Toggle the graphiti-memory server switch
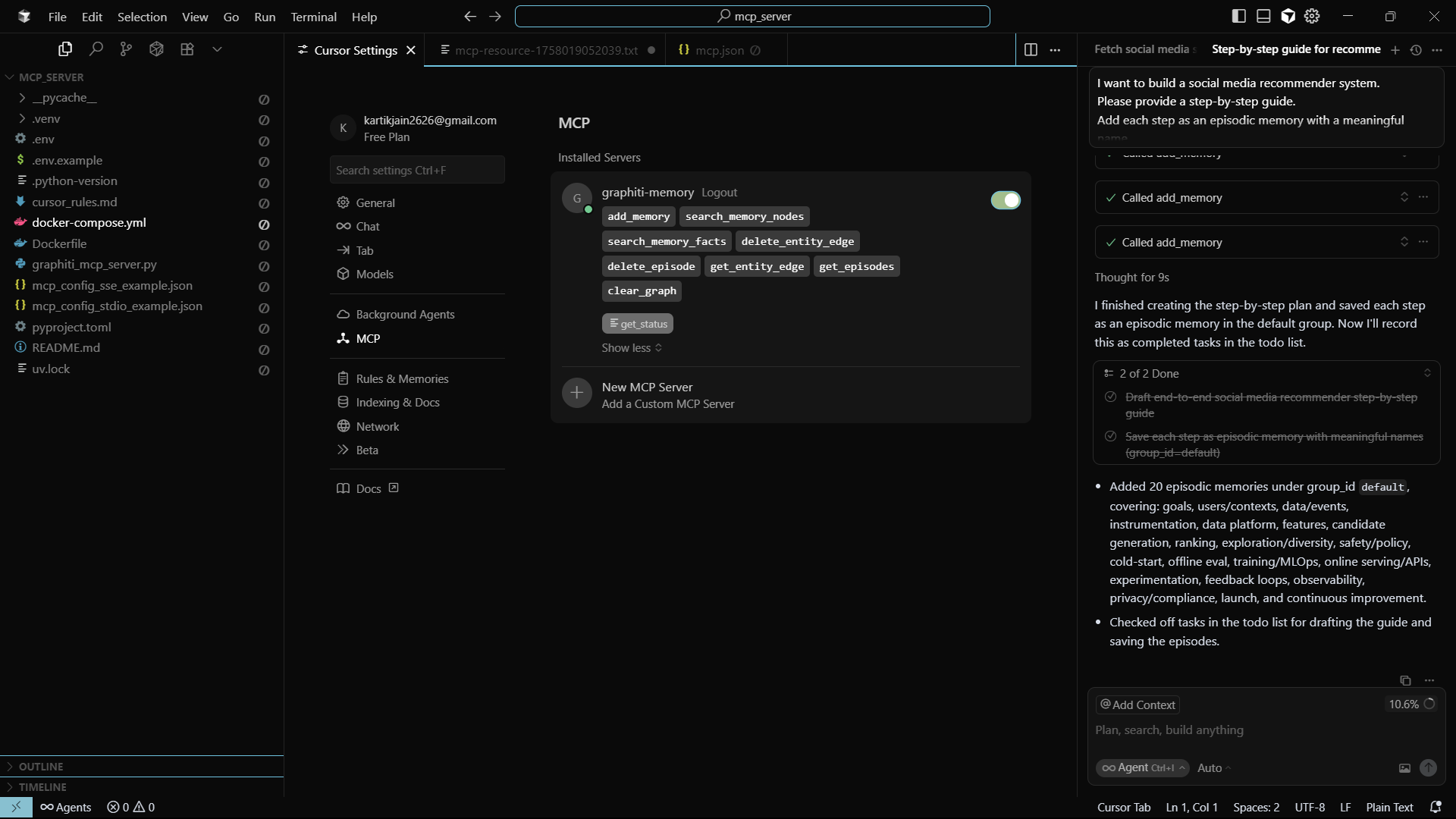Viewport: 1456px width, 819px height. coord(1006,200)
